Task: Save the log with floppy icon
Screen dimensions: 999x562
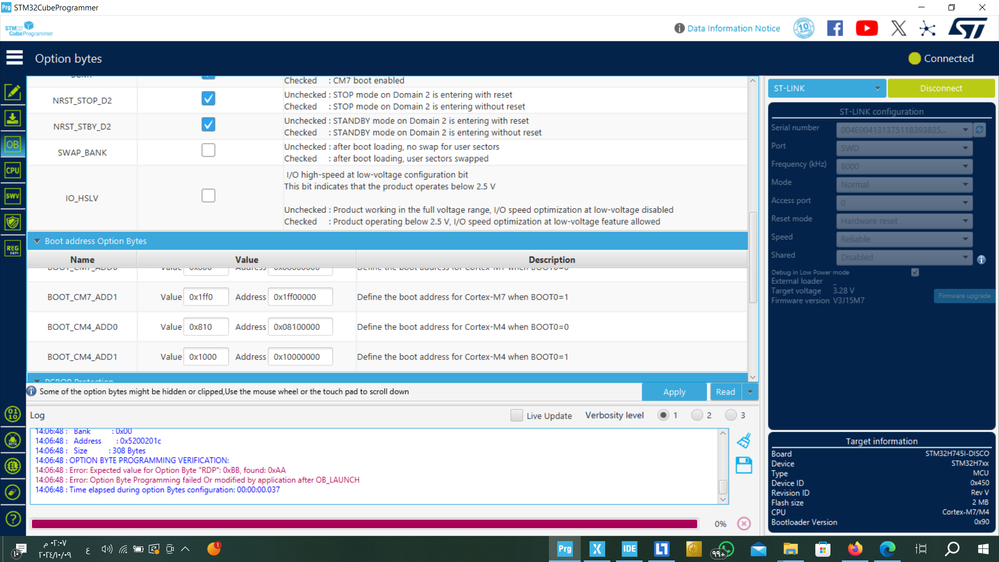Action: (744, 465)
